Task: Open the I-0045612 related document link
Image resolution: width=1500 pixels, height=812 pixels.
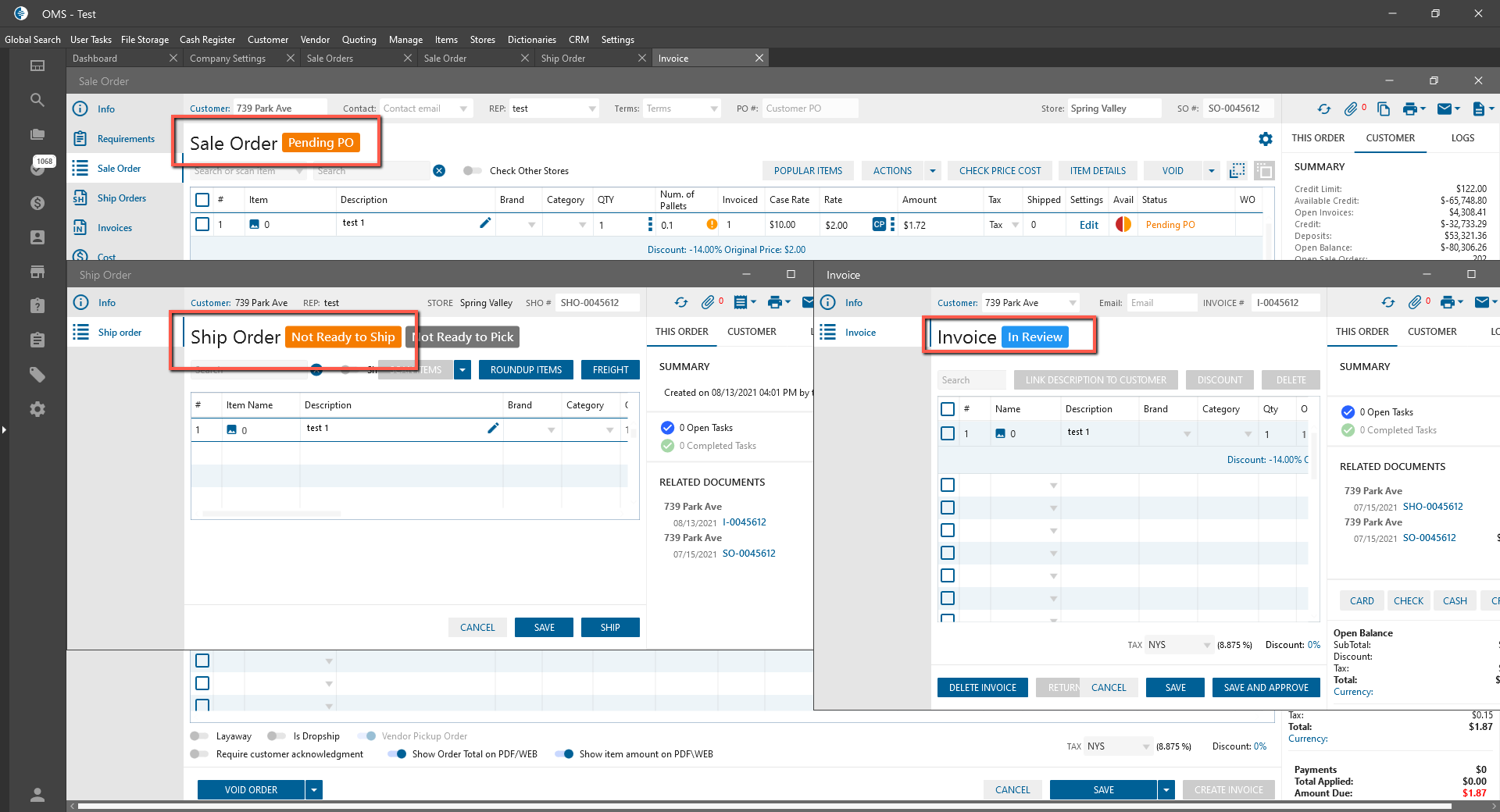Action: point(744,522)
